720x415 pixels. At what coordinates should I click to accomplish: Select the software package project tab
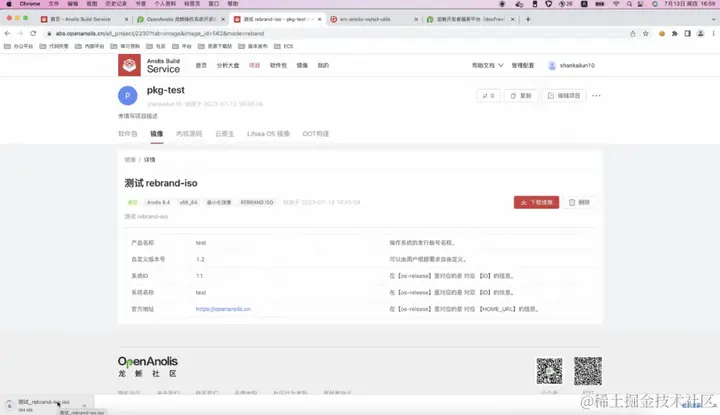(128, 134)
